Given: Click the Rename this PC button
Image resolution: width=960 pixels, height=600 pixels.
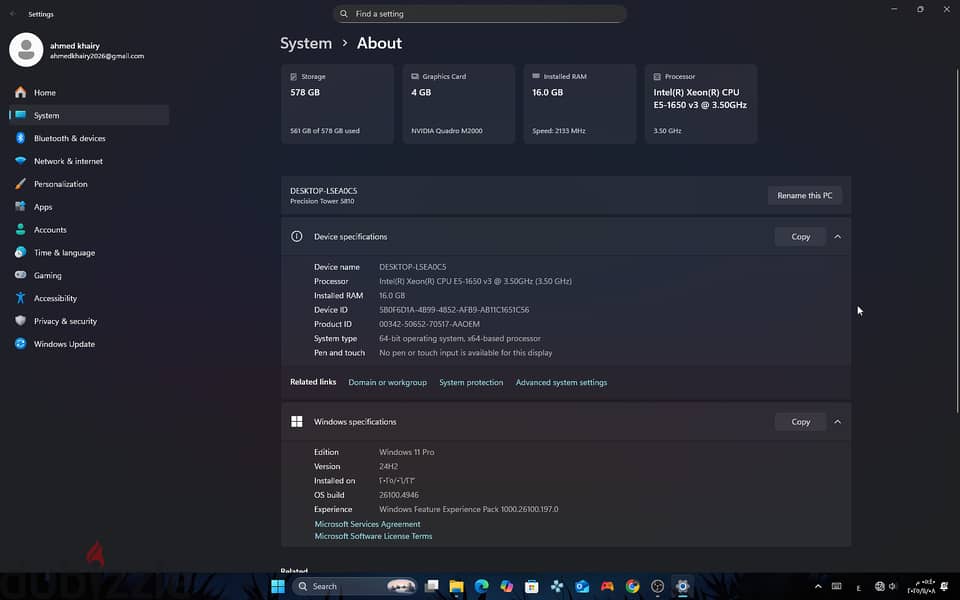Looking at the screenshot, I should (804, 195).
